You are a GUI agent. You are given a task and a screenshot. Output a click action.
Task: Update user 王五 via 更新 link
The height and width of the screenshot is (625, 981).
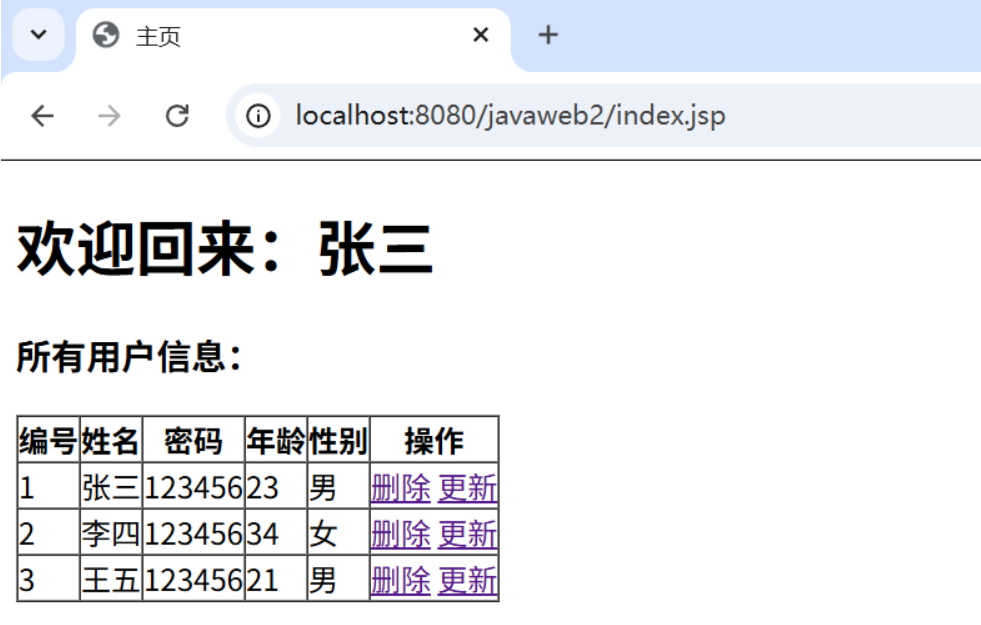coord(467,581)
